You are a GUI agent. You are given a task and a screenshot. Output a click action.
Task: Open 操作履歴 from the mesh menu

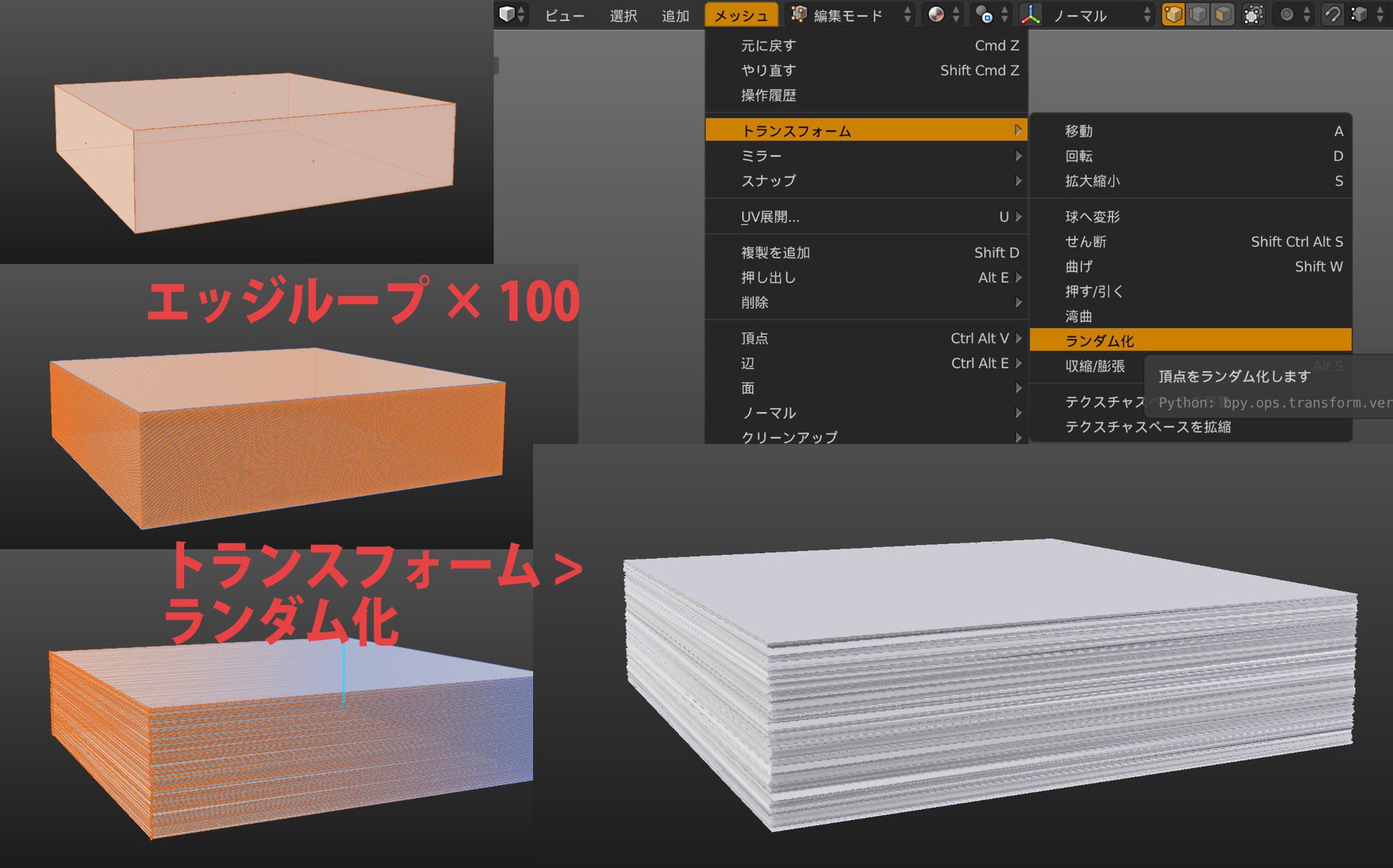point(866,95)
